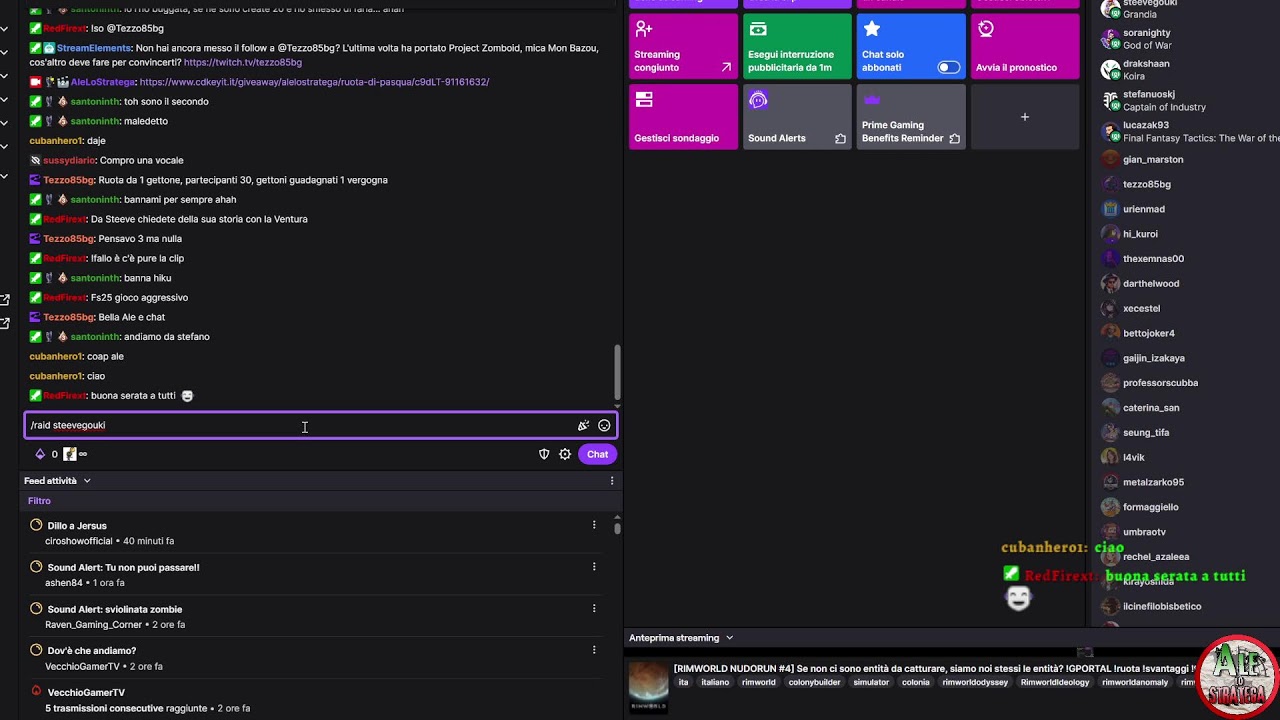Select metalzarko95 in the viewer list

pyautogui.click(x=1153, y=482)
